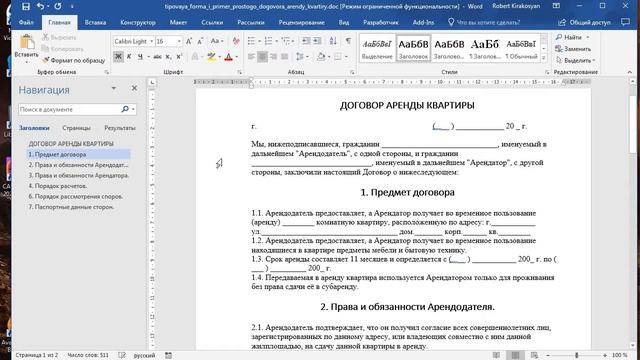Apply superscript formatting
Screen dimensions: 640x360
(x=179, y=57)
